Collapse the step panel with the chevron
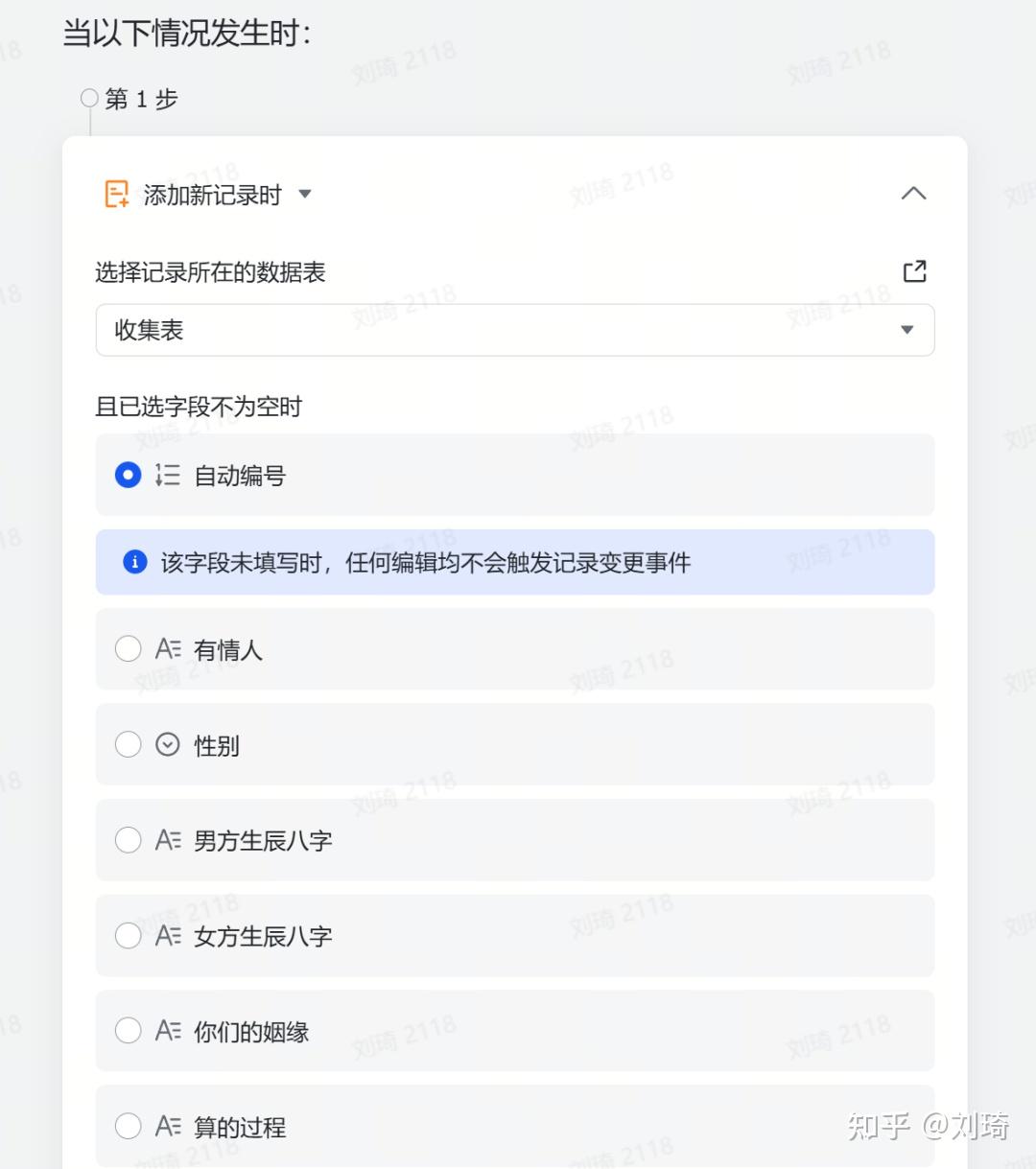 (x=913, y=193)
